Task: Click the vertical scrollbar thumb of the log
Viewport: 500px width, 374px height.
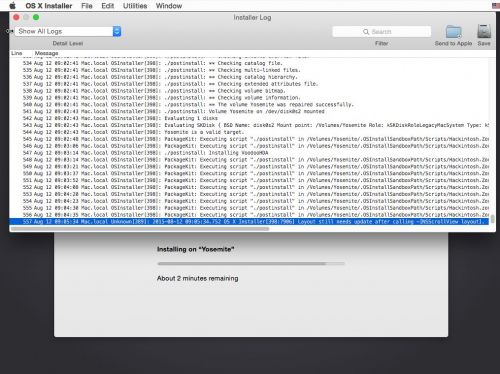Action: point(492,219)
